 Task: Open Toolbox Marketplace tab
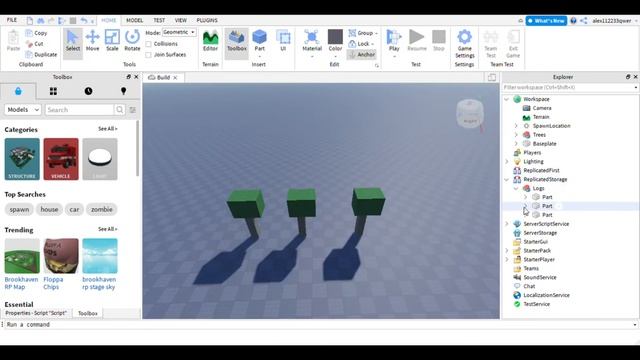tap(18, 91)
